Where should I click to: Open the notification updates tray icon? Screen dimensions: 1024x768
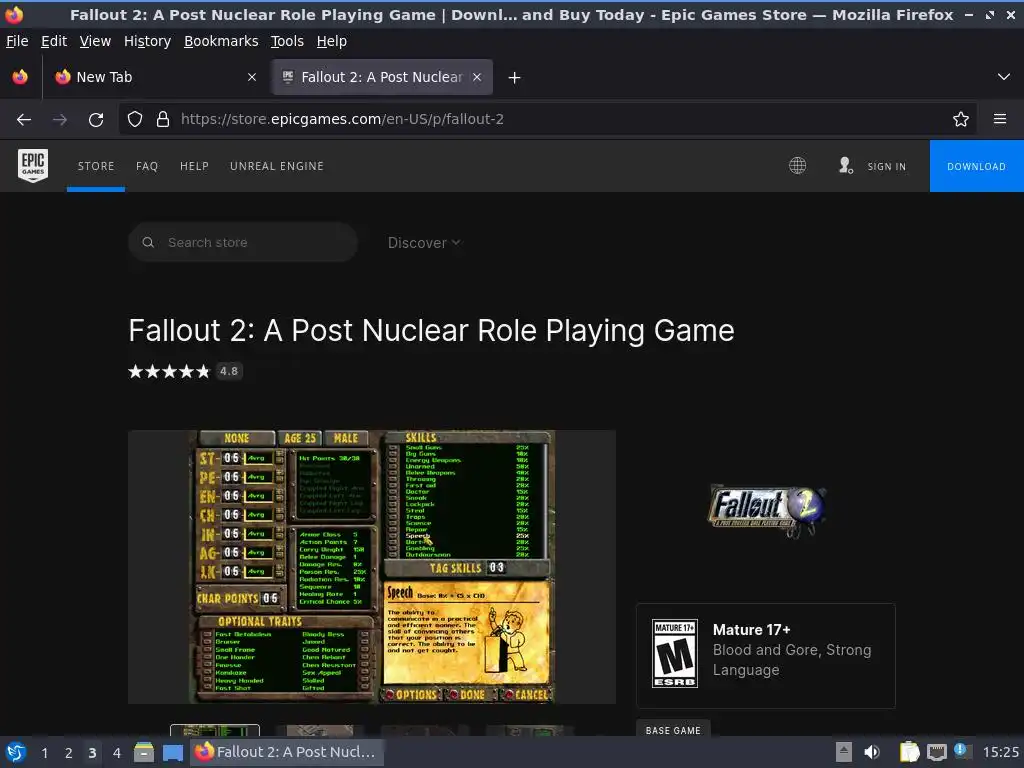click(x=963, y=751)
